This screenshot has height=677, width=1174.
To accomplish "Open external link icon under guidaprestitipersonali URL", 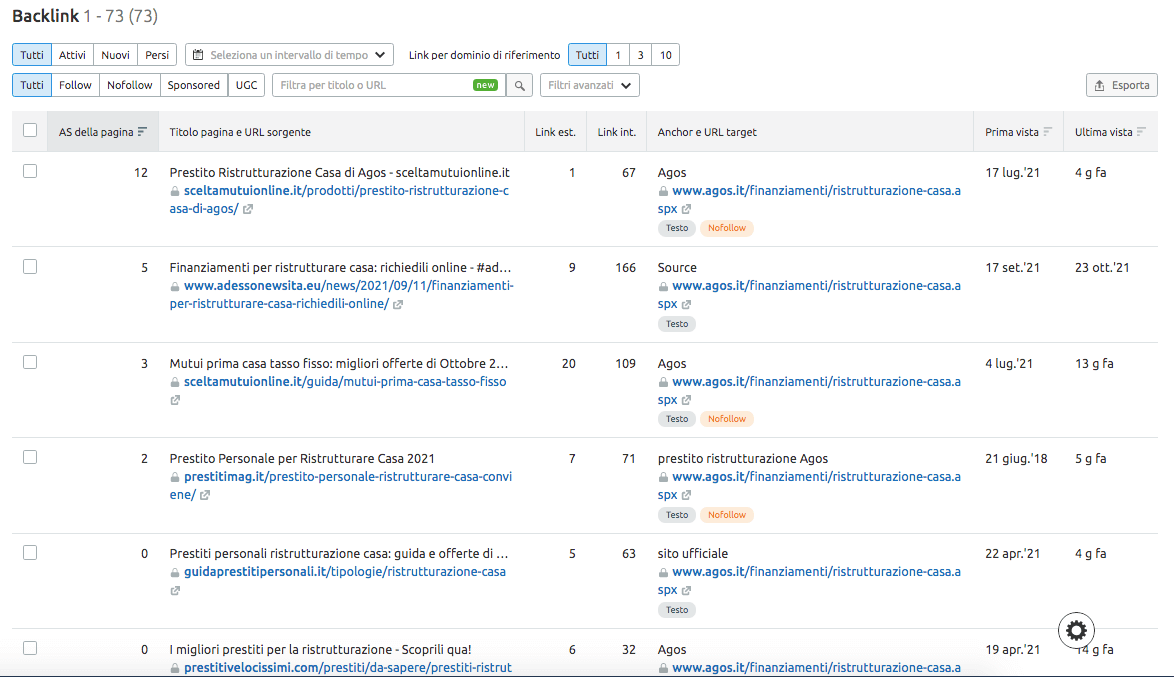I will [x=175, y=591].
